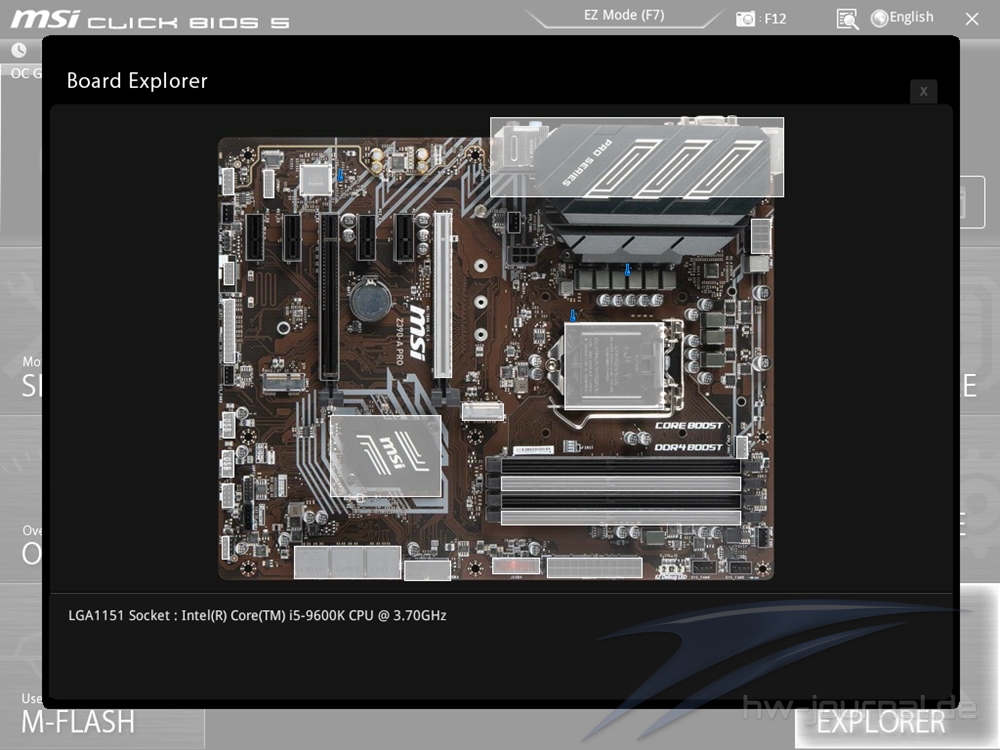Select the long black PCIe x16 slot
The height and width of the screenshot is (750, 1000).
[329, 297]
